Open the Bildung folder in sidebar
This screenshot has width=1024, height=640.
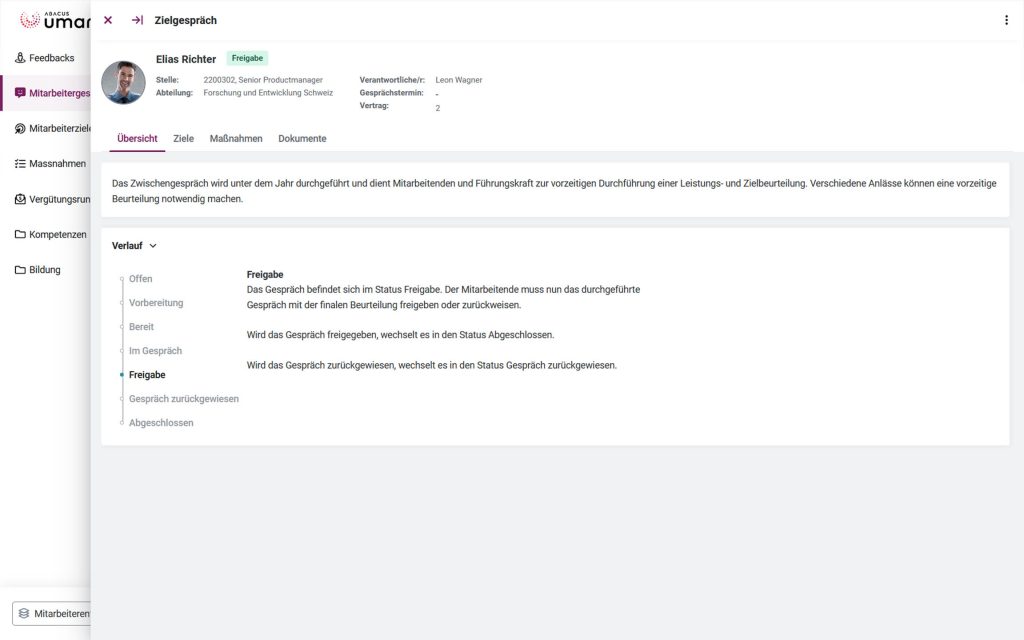coord(20,269)
